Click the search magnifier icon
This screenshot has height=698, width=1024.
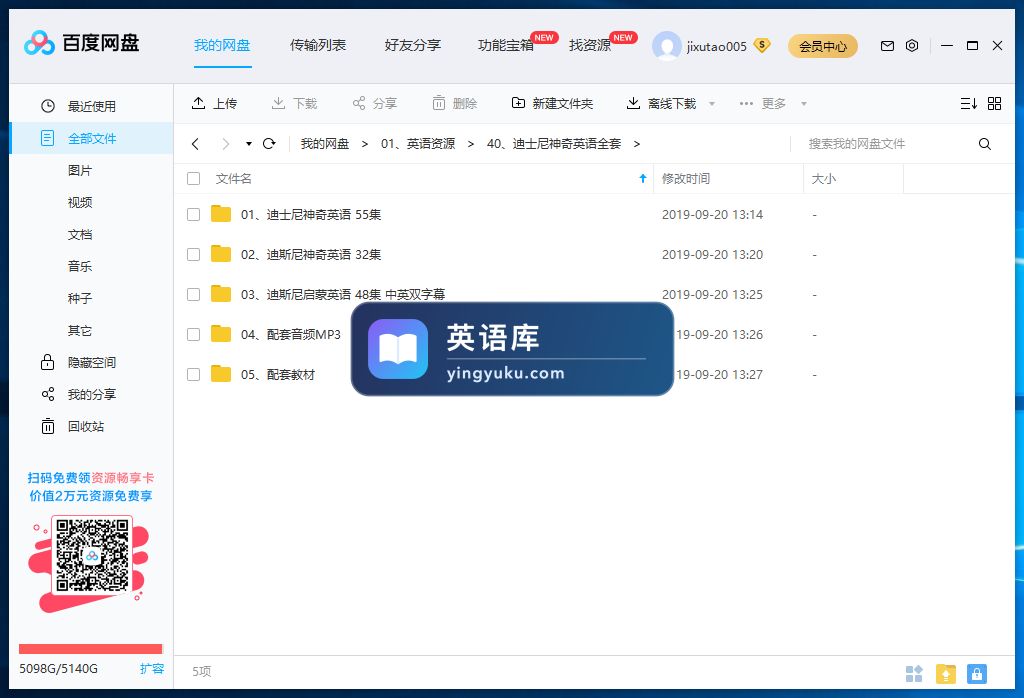coord(984,144)
